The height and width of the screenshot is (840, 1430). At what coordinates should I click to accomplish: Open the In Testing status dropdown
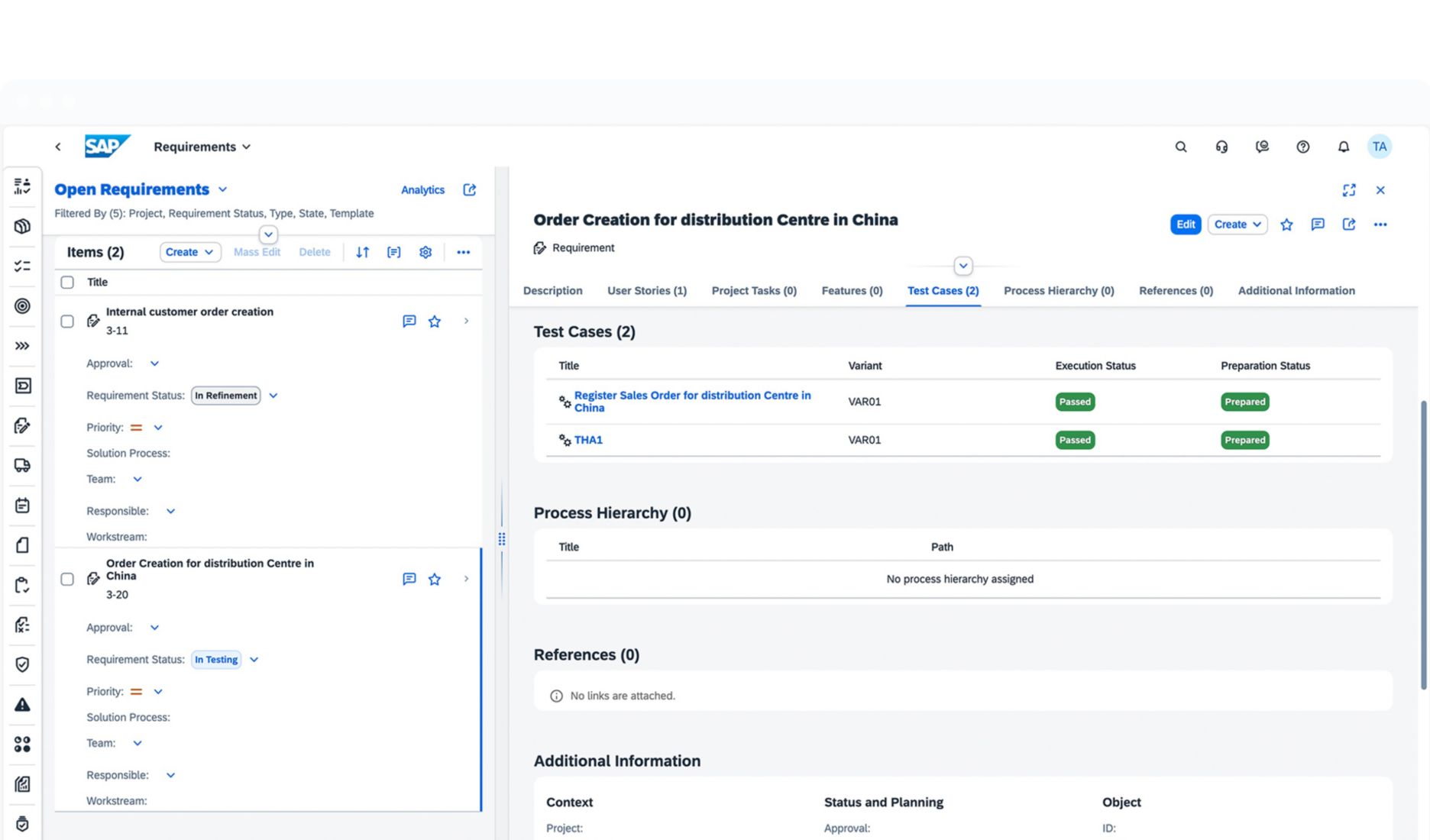tap(254, 660)
